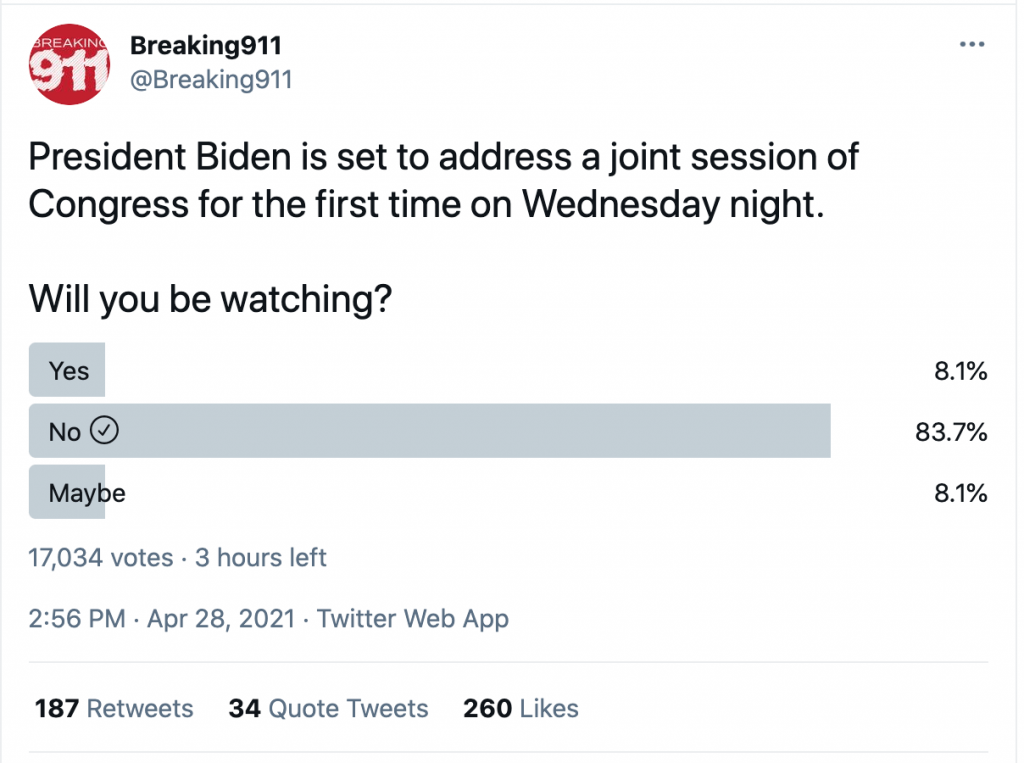Viewport: 1024px width, 763px height.
Task: Click the Twitter Web App source link
Action: (412, 619)
